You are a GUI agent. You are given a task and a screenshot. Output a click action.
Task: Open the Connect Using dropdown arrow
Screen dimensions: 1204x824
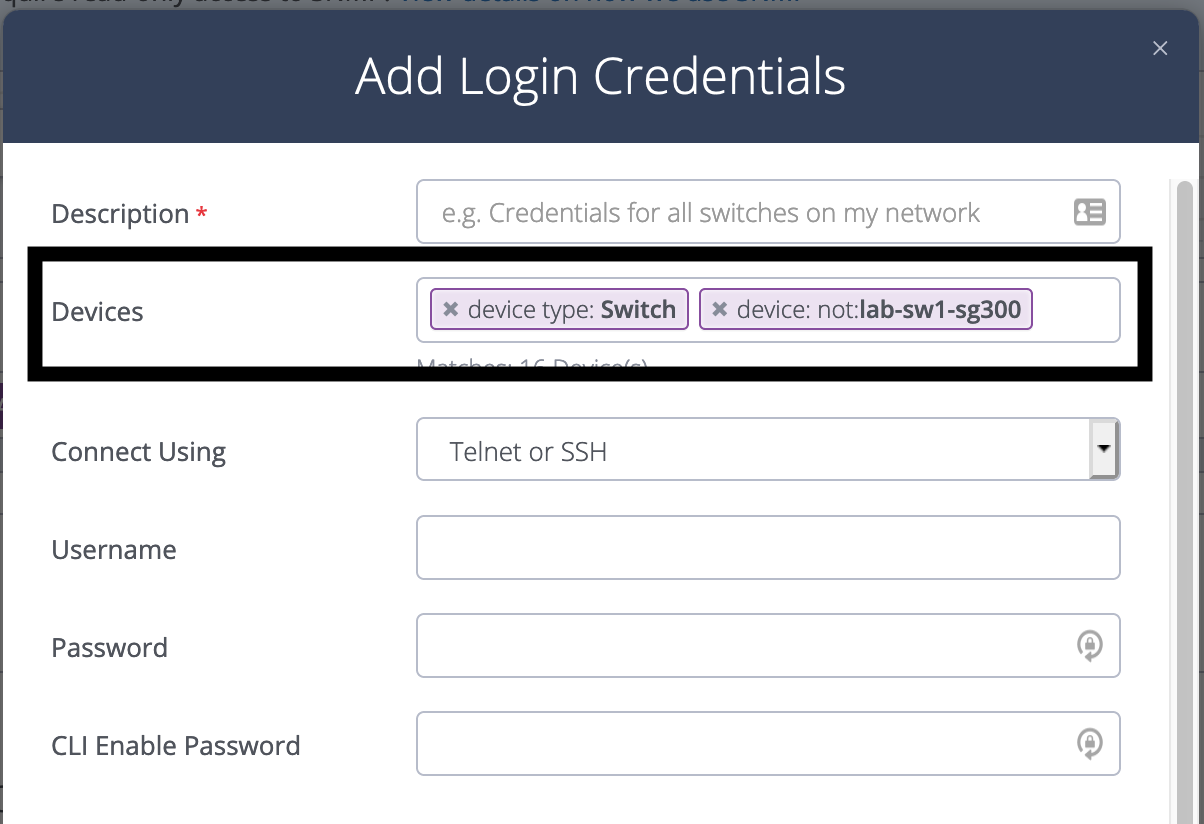(1103, 449)
